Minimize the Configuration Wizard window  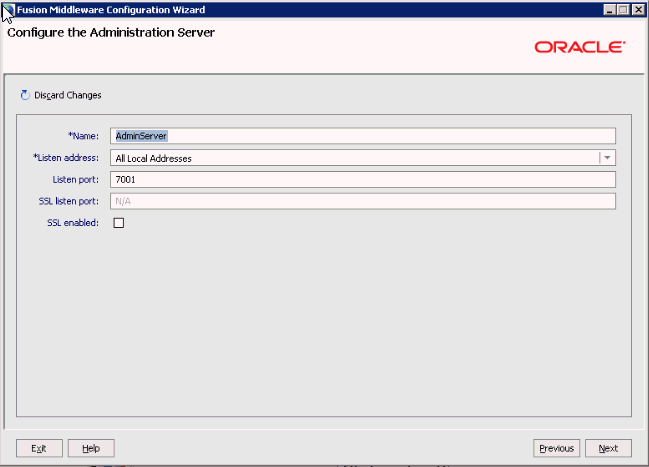tap(609, 10)
